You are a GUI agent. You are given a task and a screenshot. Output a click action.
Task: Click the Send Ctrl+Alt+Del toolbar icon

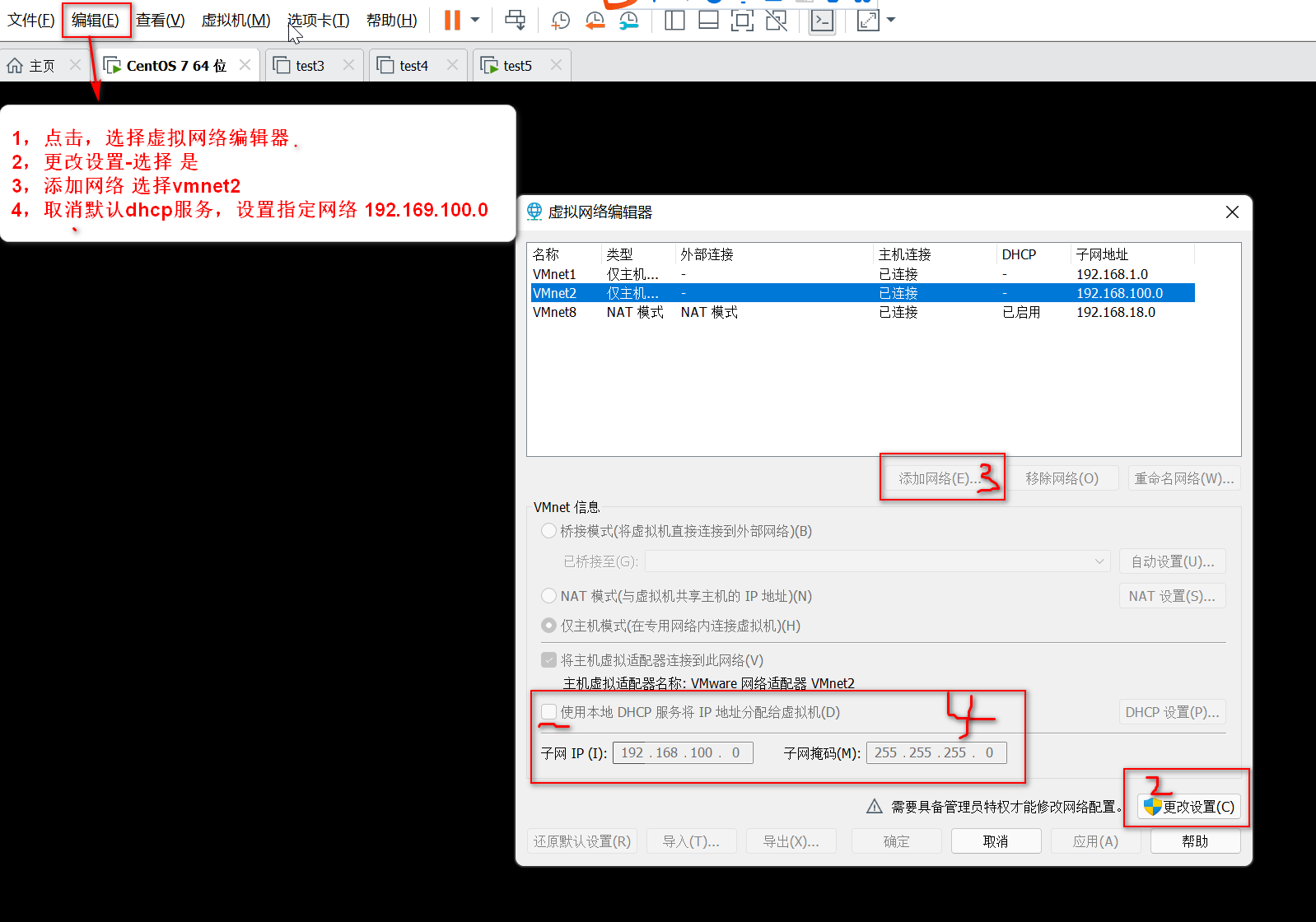tap(516, 21)
